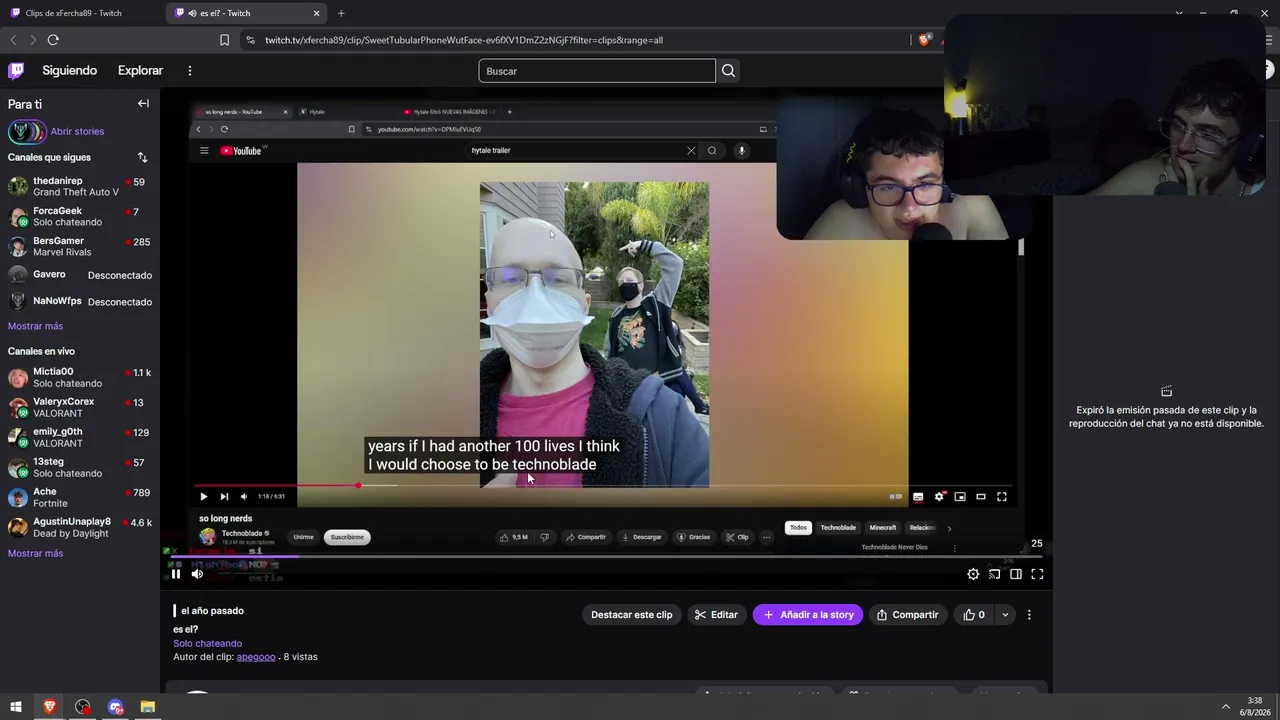1280x720 pixels.
Task: Collapse the Para ti sidebar
Action: point(143,104)
